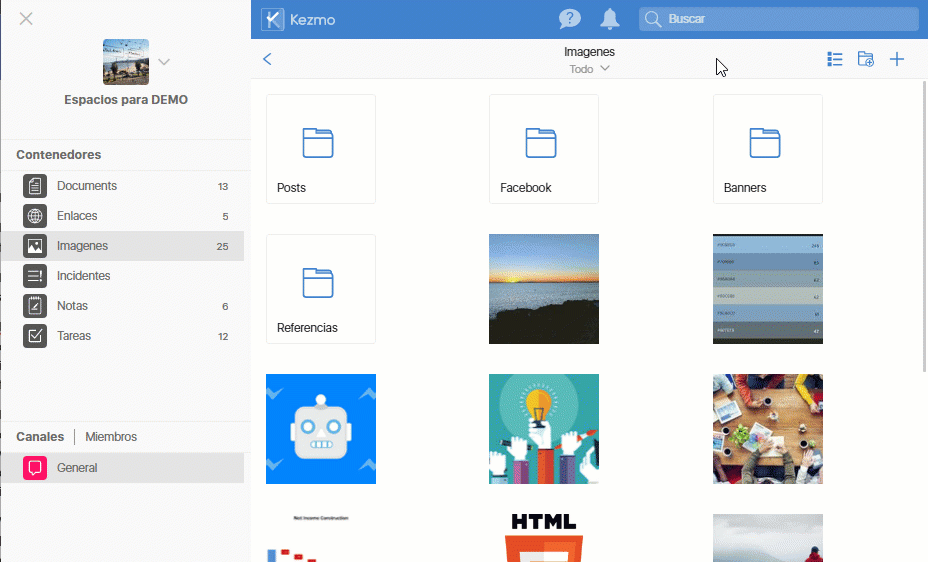This screenshot has width=928, height=562.
Task: Click the Buscar search field
Action: [x=779, y=19]
